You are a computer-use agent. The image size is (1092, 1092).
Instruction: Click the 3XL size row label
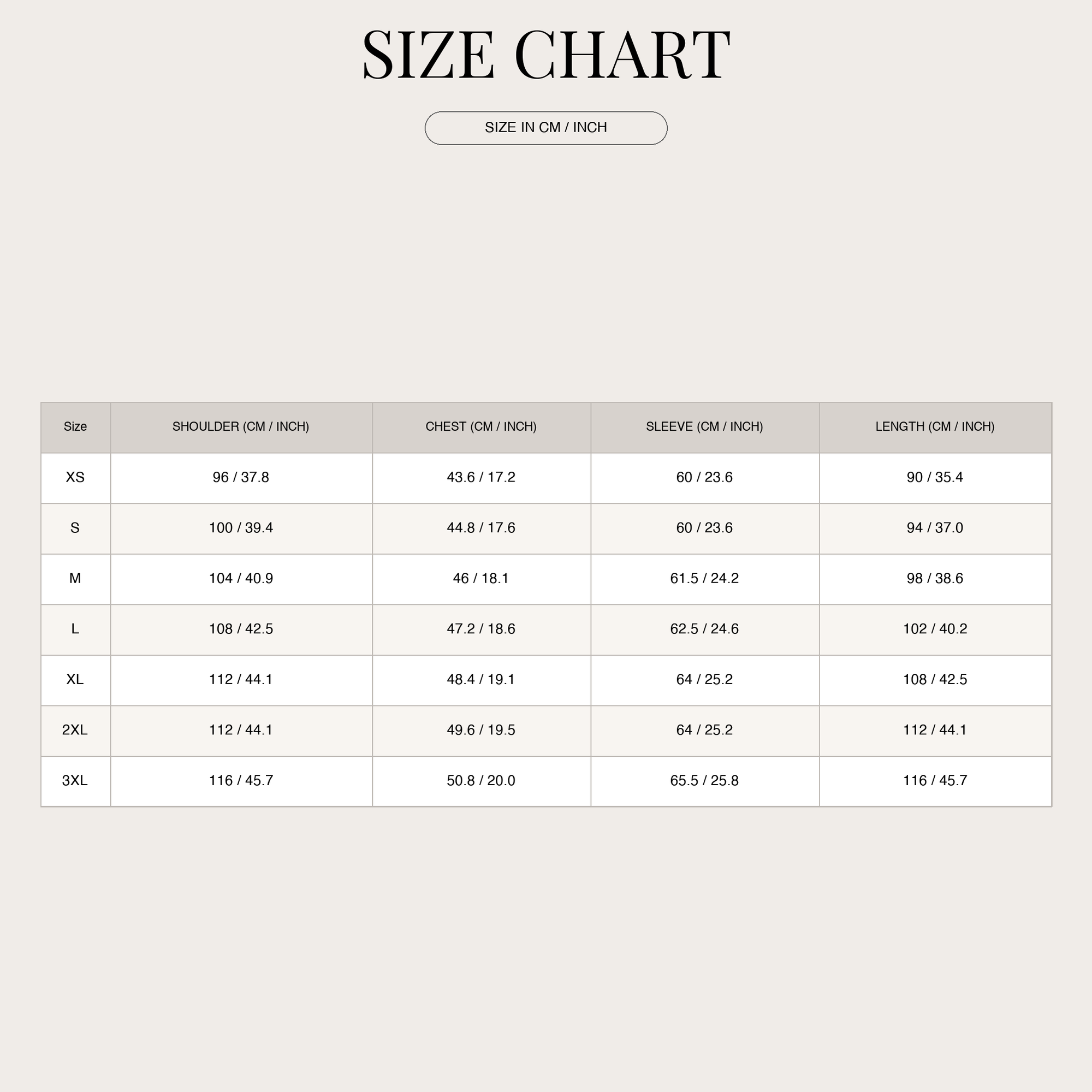coord(75,781)
